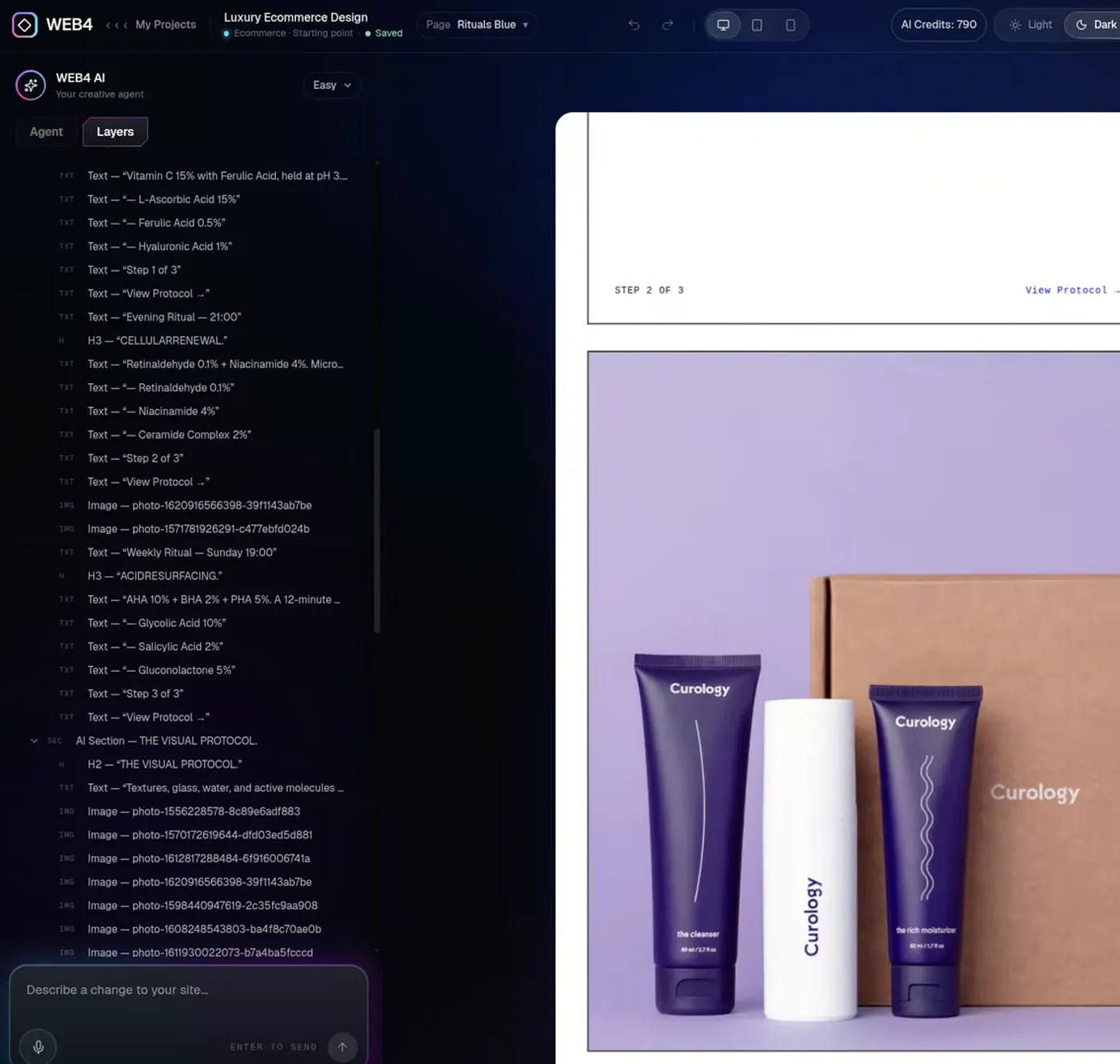
Task: Click View Protocol link in the preview
Action: click(1072, 290)
